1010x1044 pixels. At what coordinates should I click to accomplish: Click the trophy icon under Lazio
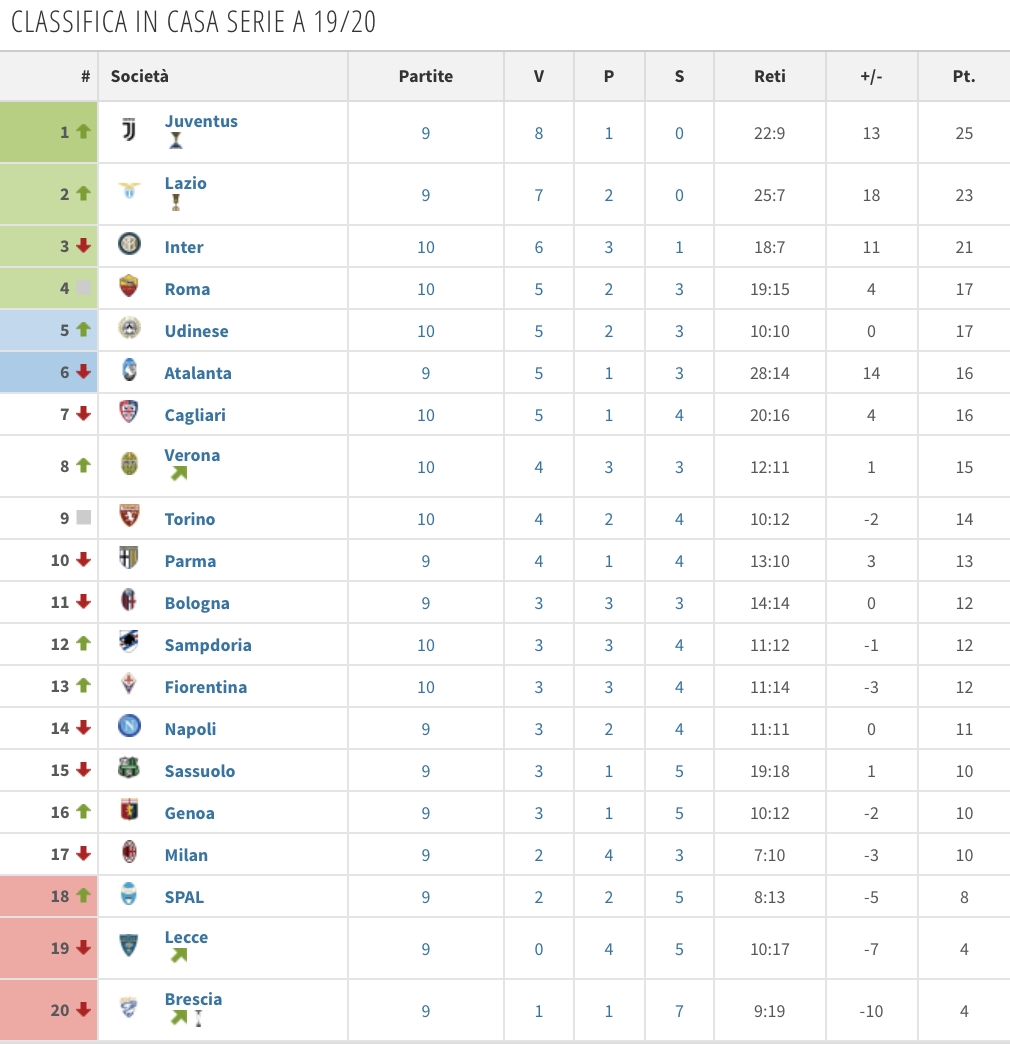(176, 203)
